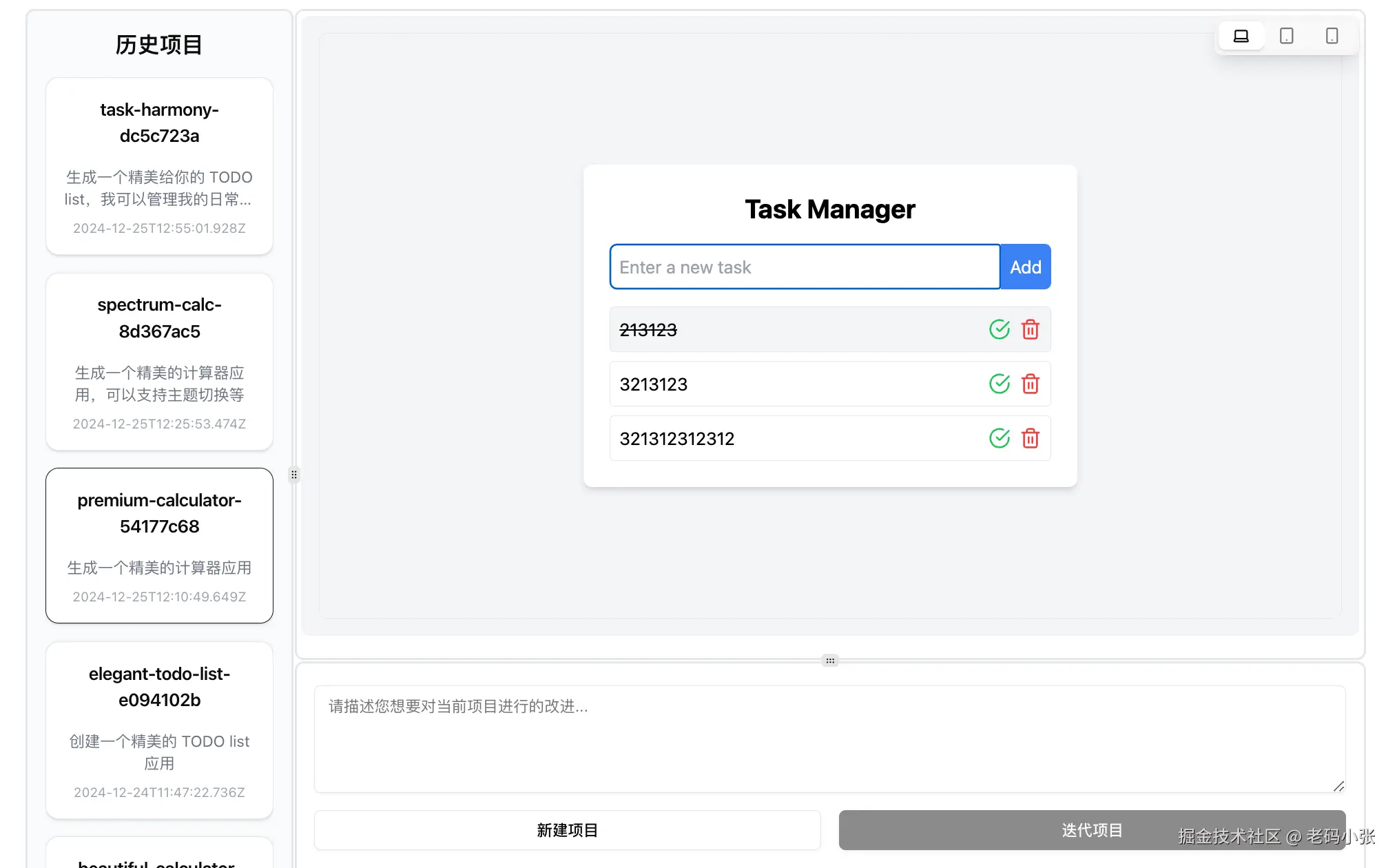
Task: Mark task 321312312312 as complete
Action: point(999,439)
